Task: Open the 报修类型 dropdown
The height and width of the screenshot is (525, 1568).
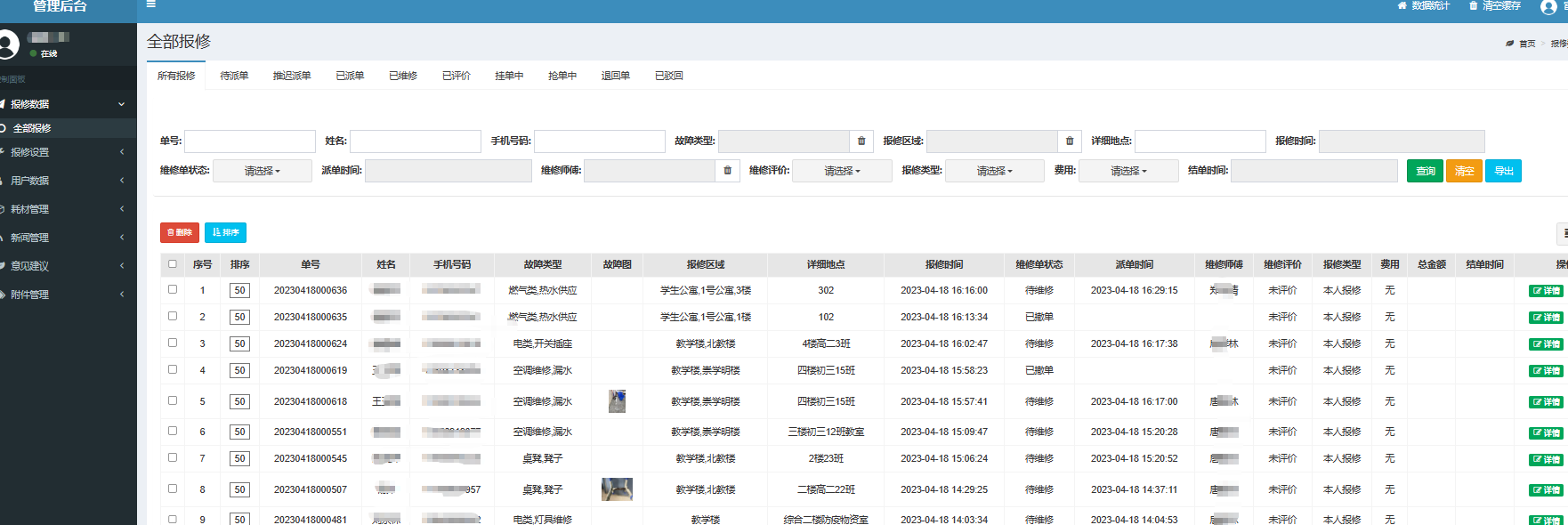Action: tap(995, 171)
